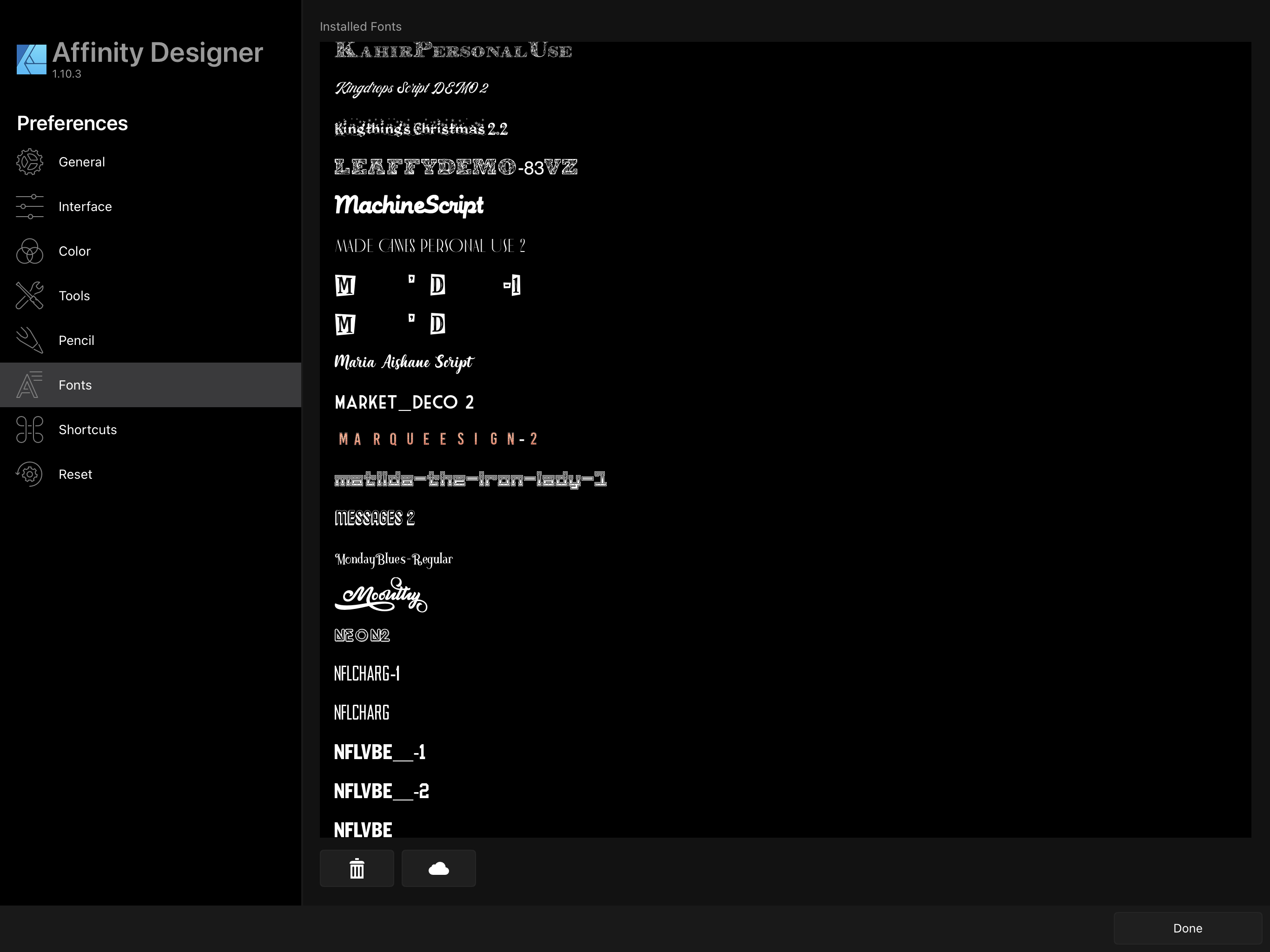The image size is (1270, 952).
Task: Select the MARQUEESIGN-2 font
Action: (x=438, y=439)
